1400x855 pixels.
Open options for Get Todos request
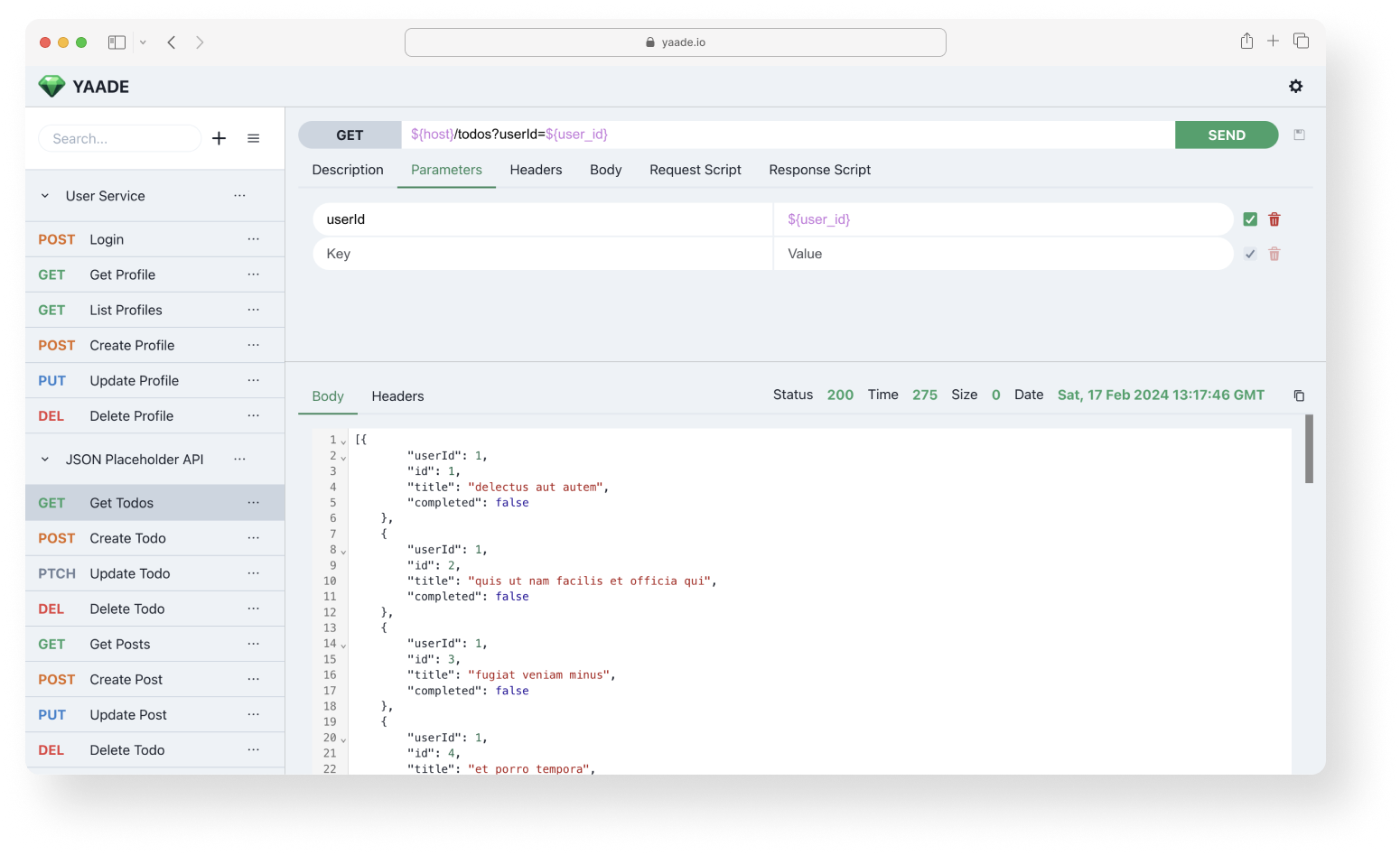[254, 502]
